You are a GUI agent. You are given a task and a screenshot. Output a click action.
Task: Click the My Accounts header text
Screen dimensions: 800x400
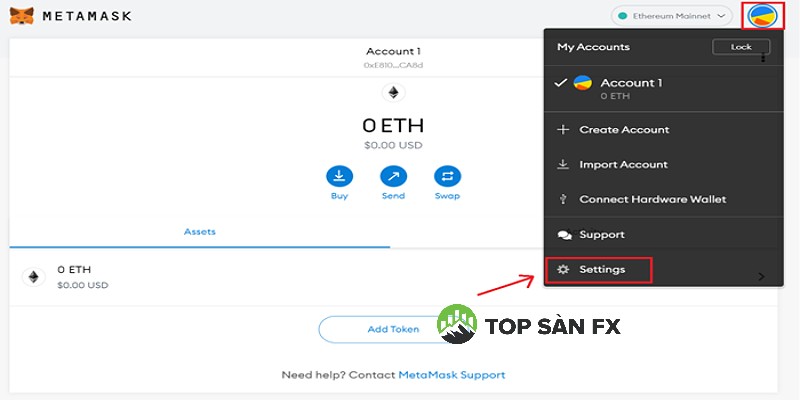point(593,47)
